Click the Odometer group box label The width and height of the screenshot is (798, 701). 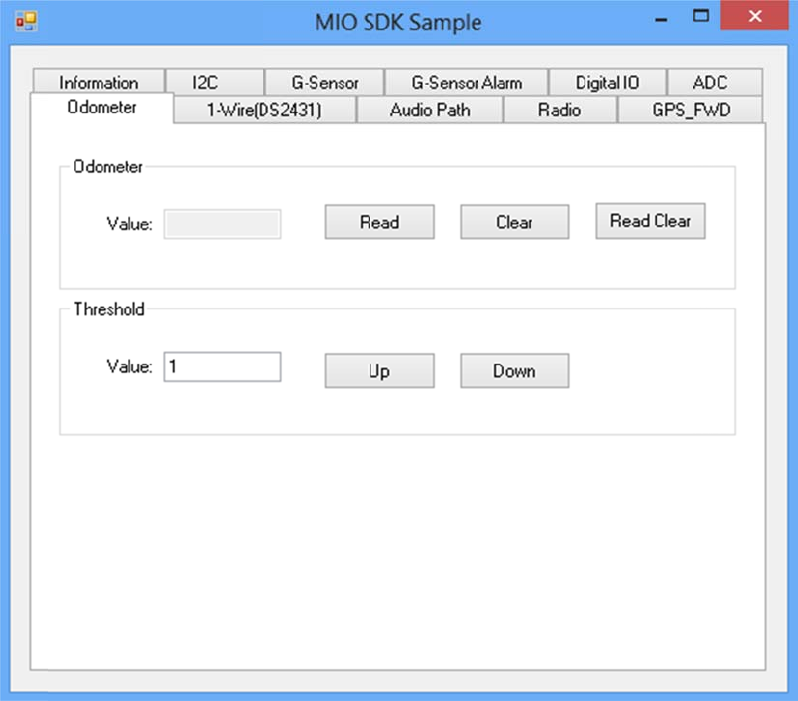click(108, 166)
